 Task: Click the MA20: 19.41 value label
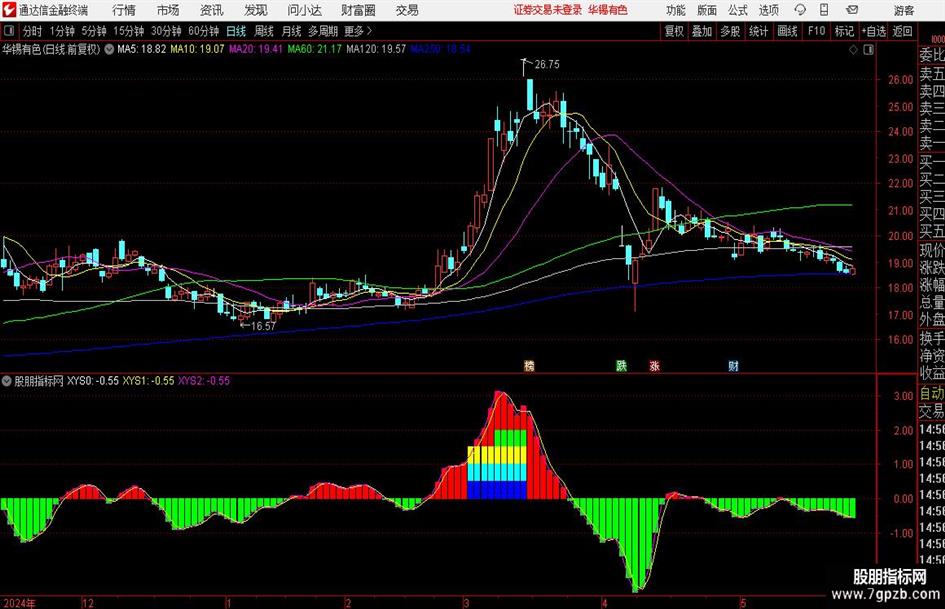pos(256,49)
